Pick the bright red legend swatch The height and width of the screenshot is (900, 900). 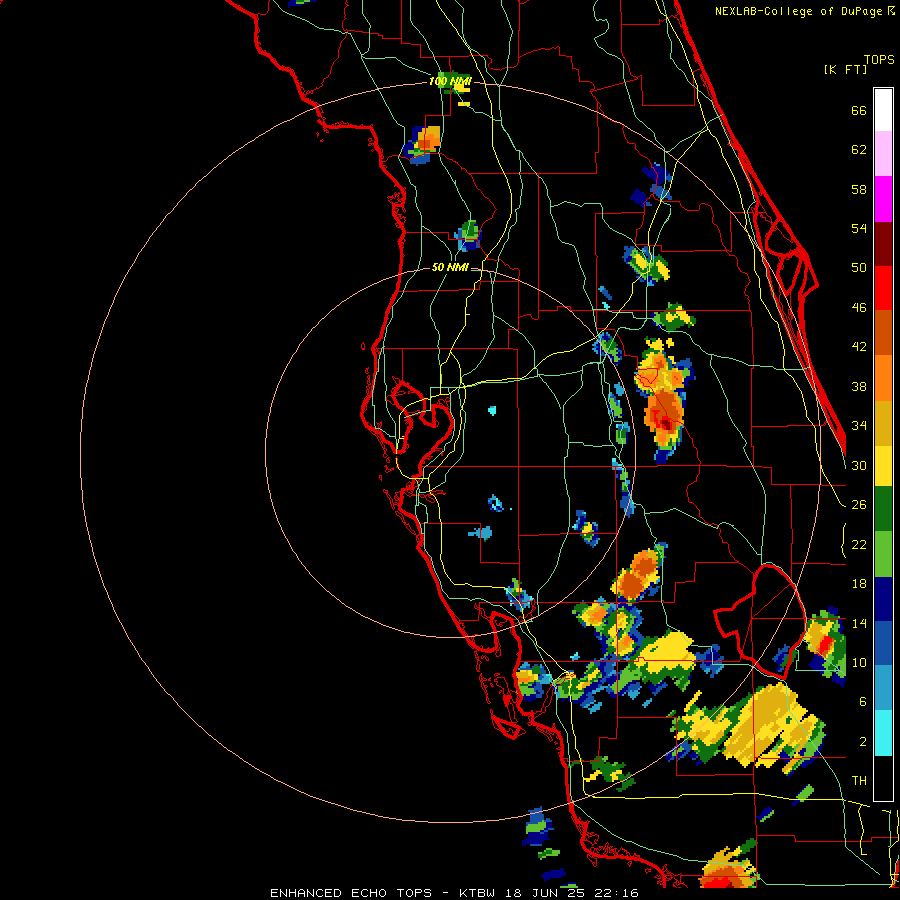tap(883, 288)
